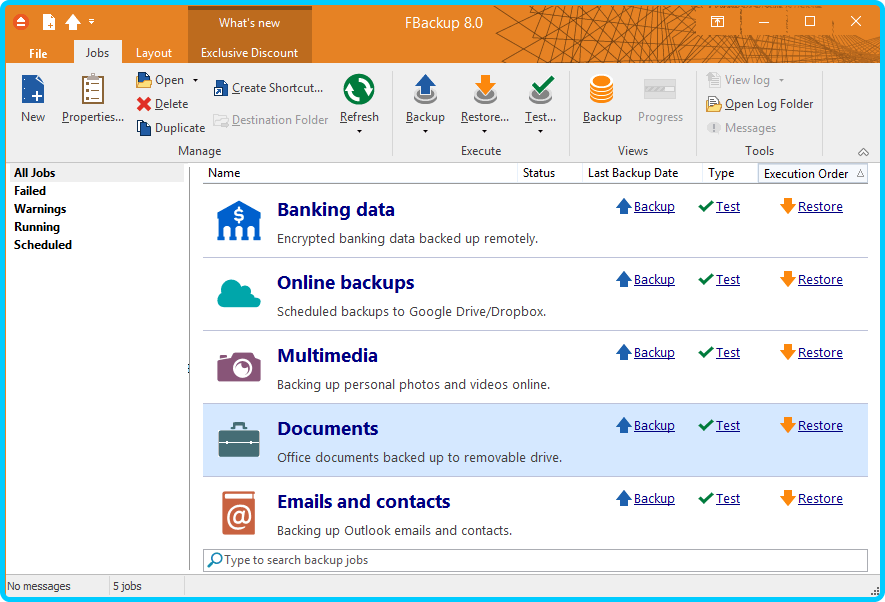Select the Banking data job icon
This screenshot has height=602, width=885.
click(x=238, y=221)
